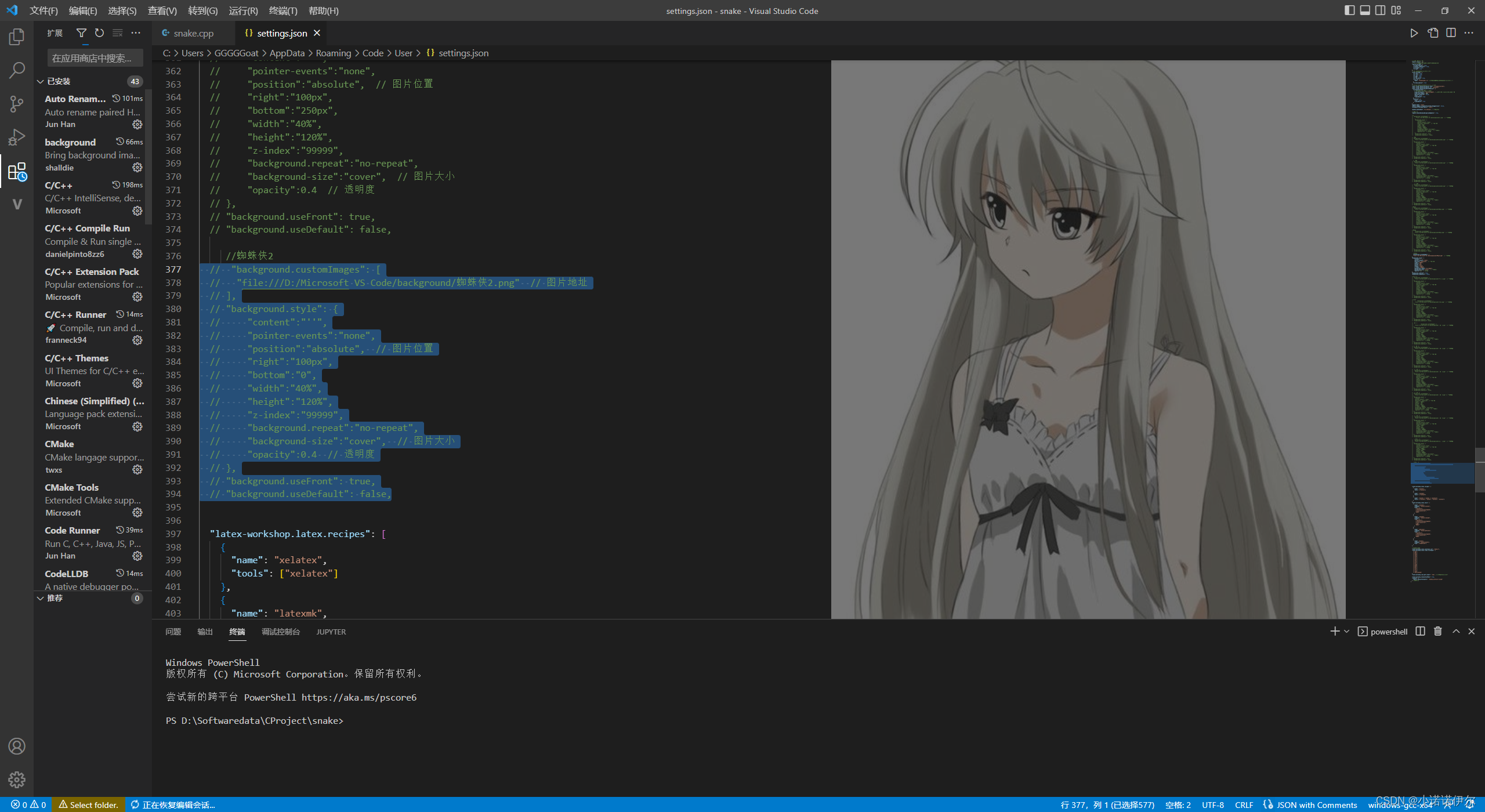Toggle the bottom panel visibility
The image size is (1485, 812).
pos(1364,10)
